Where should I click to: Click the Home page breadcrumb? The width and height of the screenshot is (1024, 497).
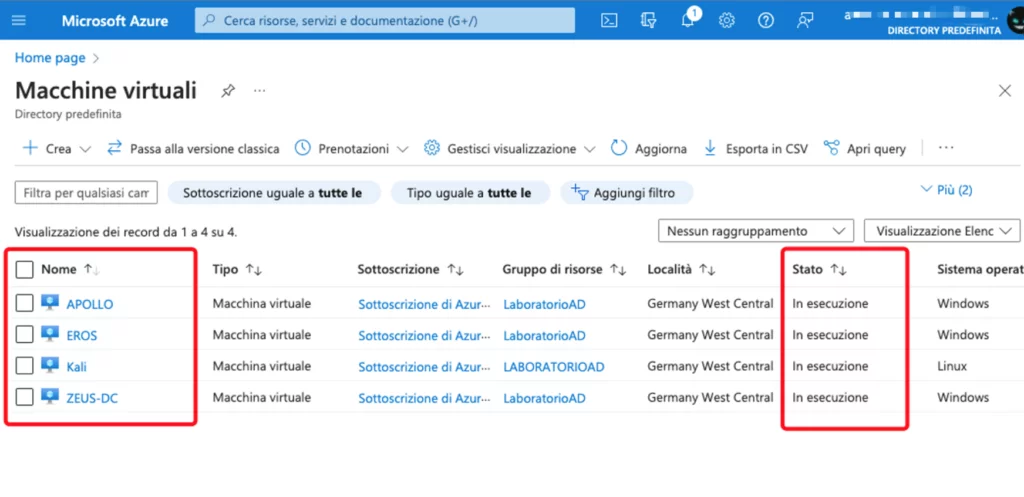click(x=50, y=58)
